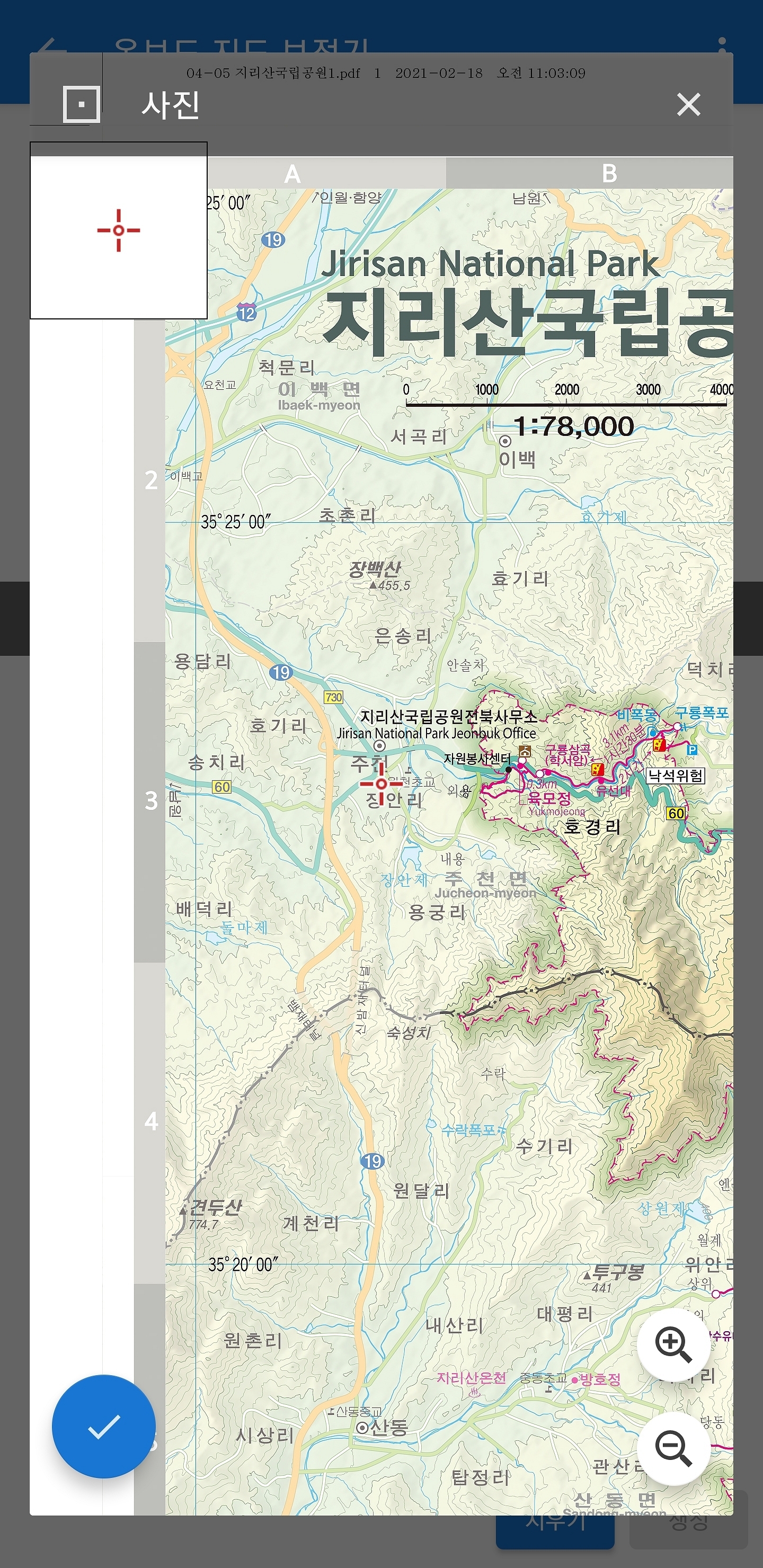
Task: Tap the 투구봉 peak label
Action: click(x=617, y=1272)
